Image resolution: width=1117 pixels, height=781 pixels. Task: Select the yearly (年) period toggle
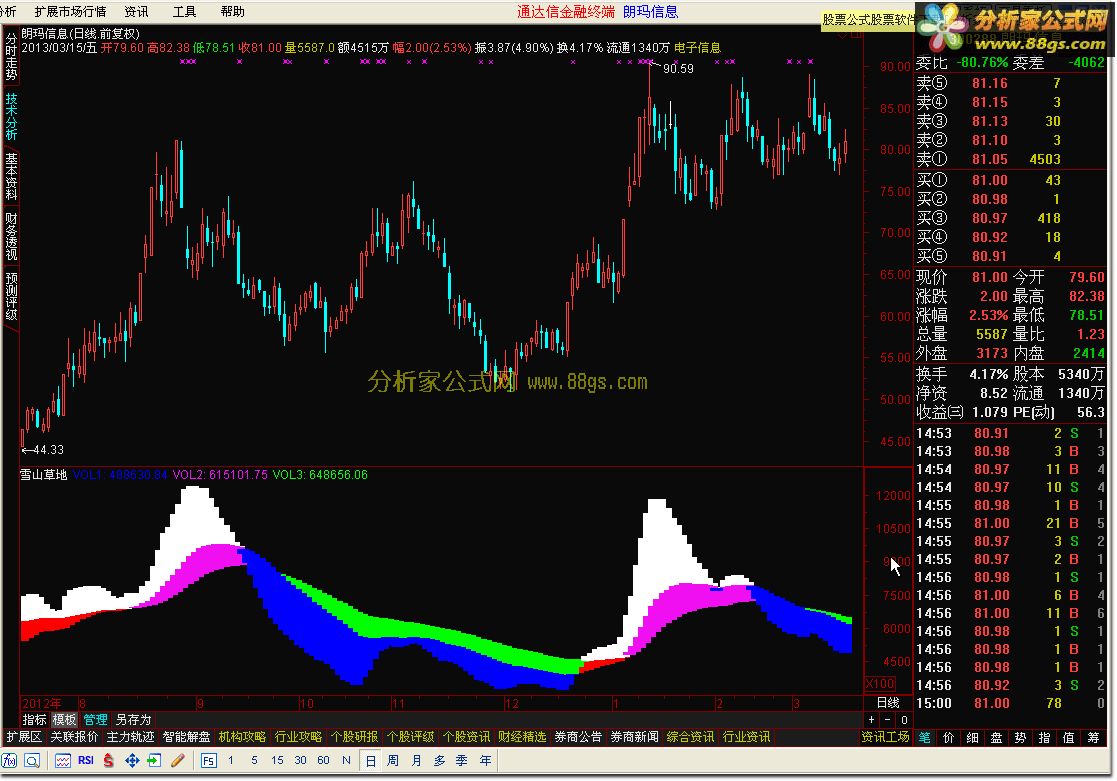(x=485, y=760)
